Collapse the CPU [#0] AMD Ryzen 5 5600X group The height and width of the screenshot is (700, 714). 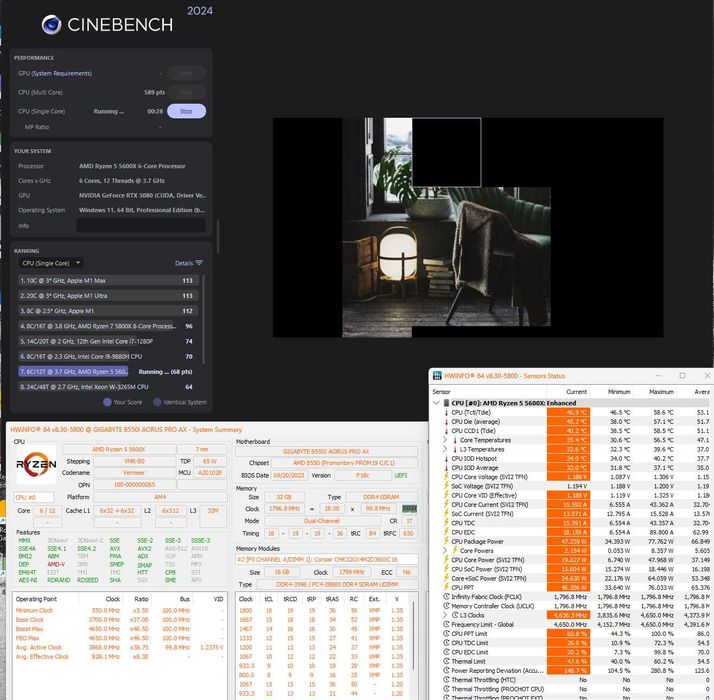(x=436, y=403)
